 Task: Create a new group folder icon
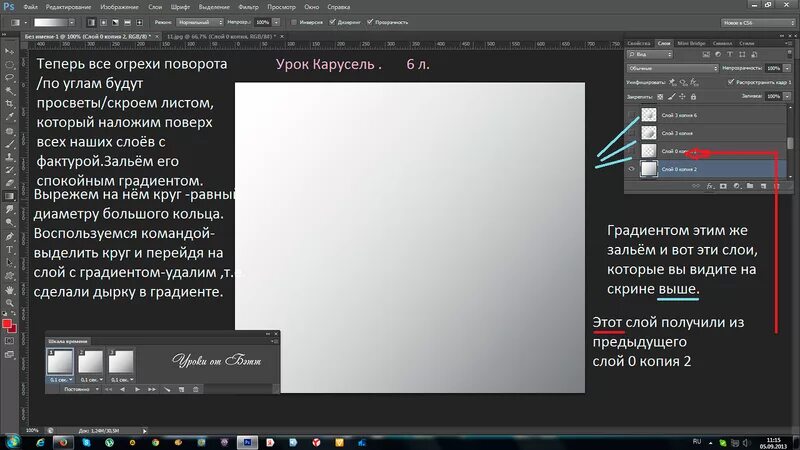[750, 186]
